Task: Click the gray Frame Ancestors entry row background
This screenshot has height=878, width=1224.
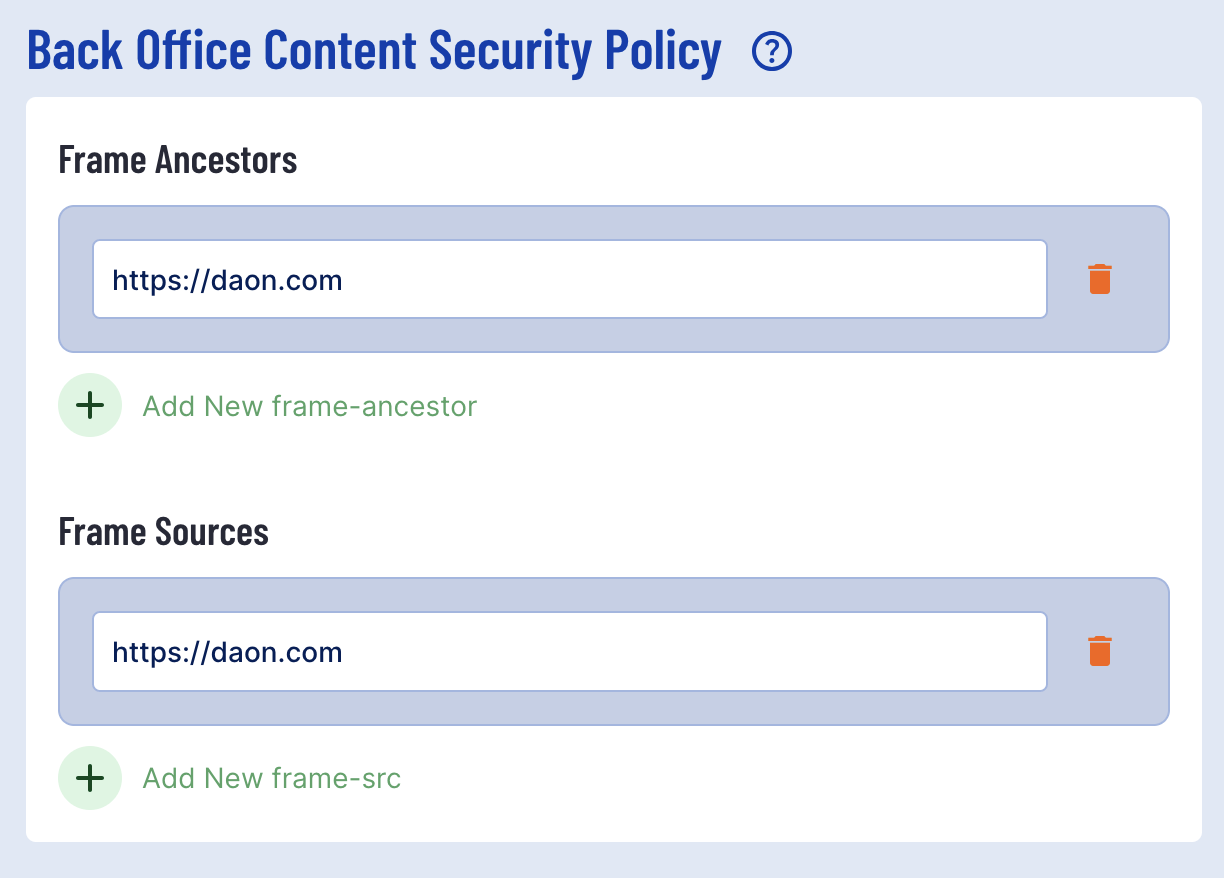Action: pos(614,279)
